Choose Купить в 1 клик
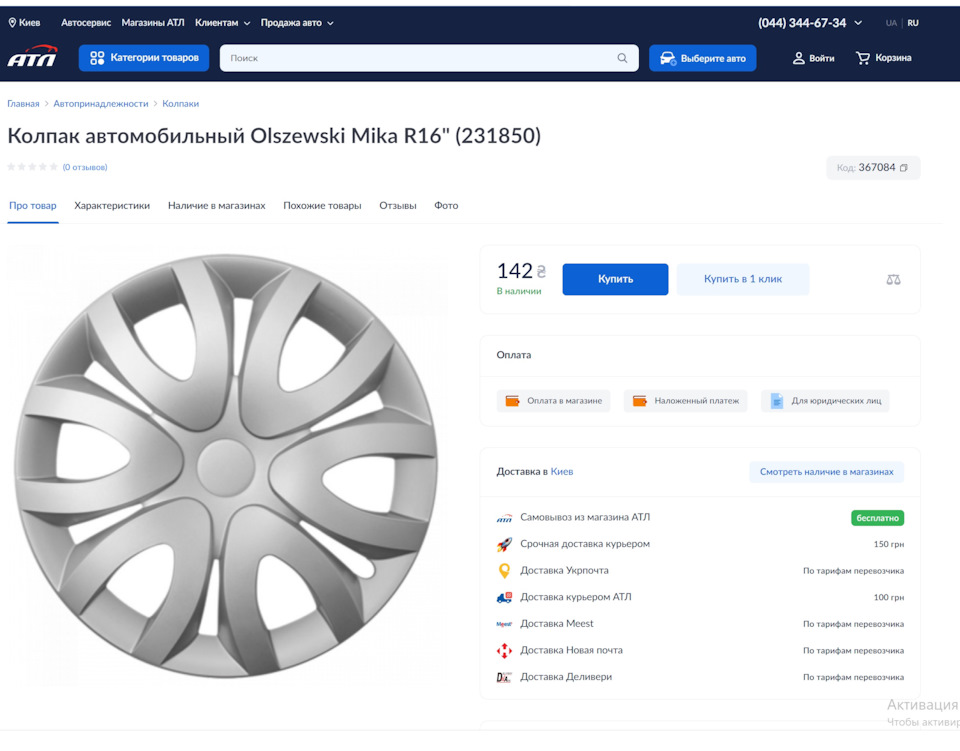This screenshot has height=751, width=960. pyautogui.click(x=743, y=279)
